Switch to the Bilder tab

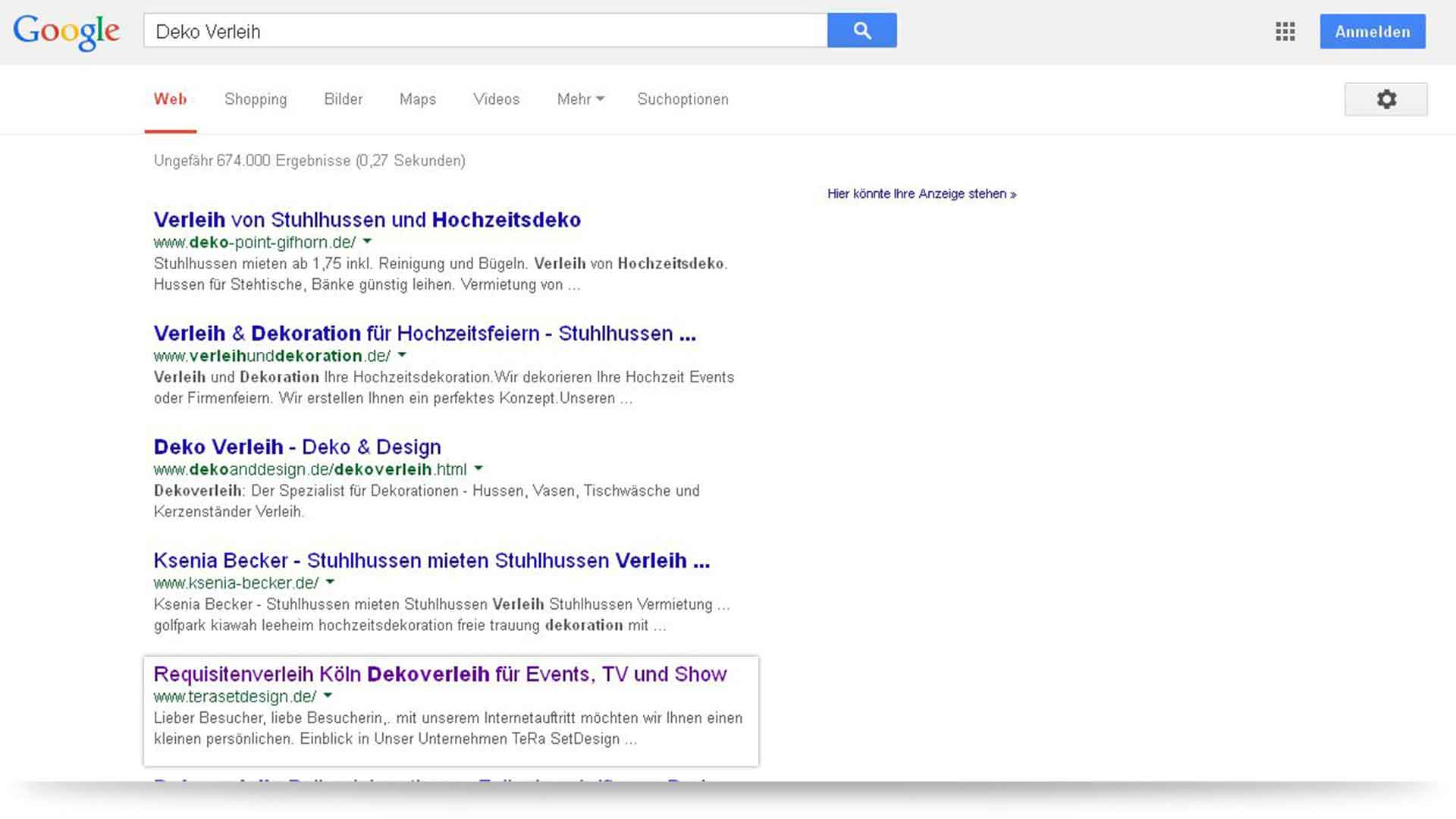coord(344,99)
